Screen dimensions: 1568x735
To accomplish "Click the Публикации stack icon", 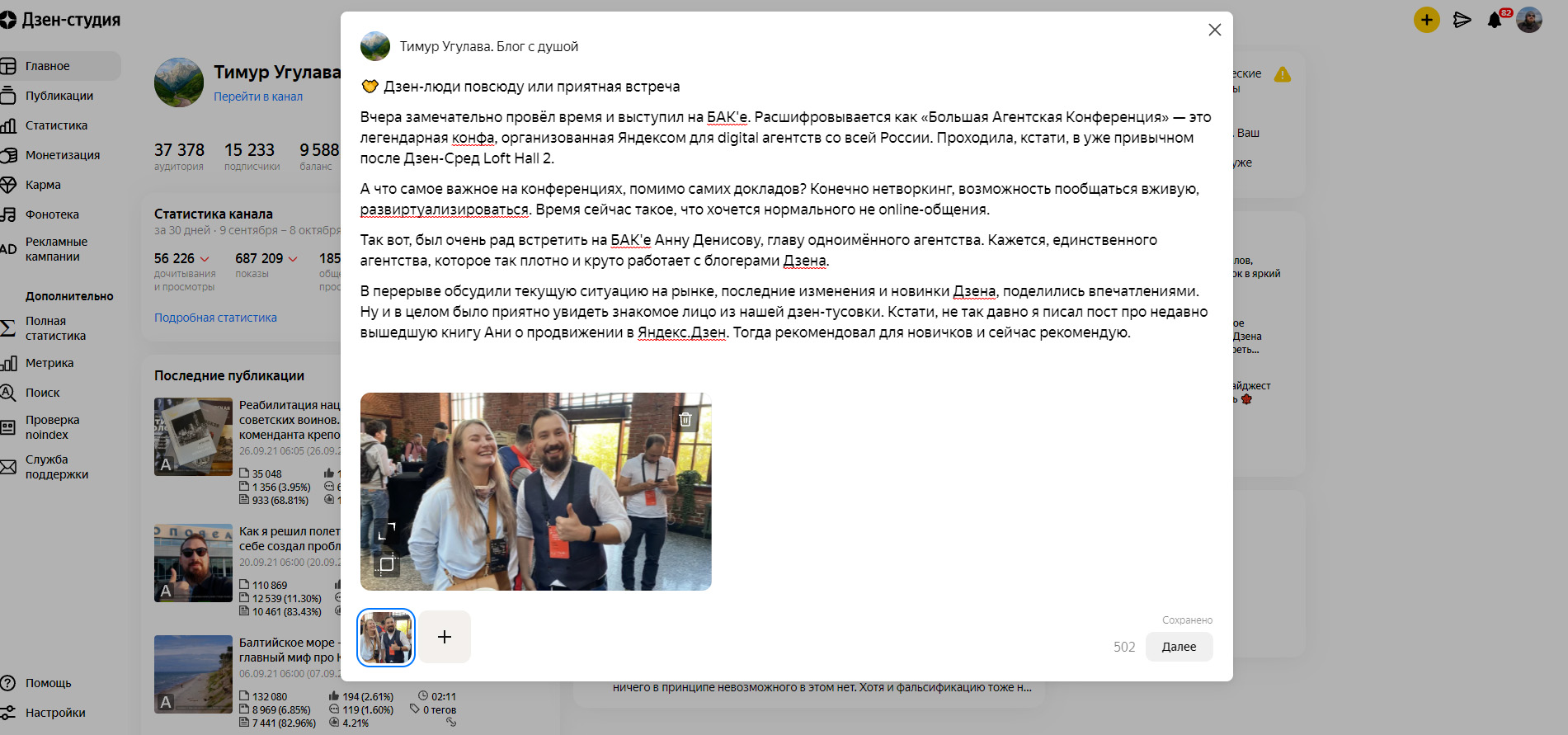I will tap(8, 96).
